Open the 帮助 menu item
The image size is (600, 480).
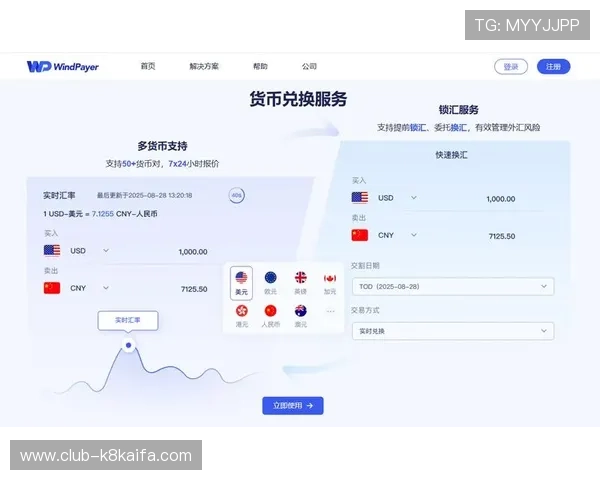coord(260,66)
